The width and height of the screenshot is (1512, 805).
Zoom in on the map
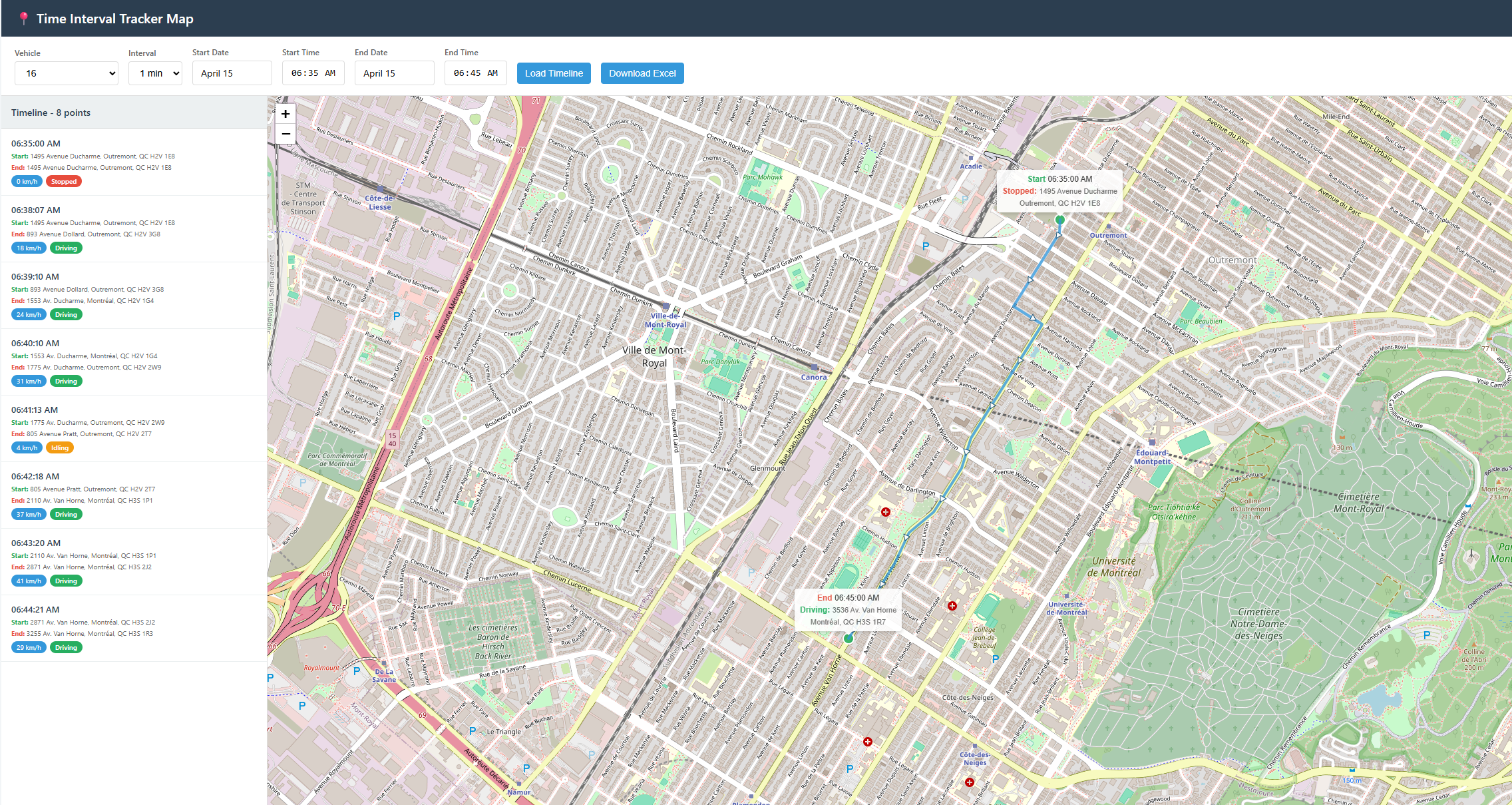[x=285, y=114]
